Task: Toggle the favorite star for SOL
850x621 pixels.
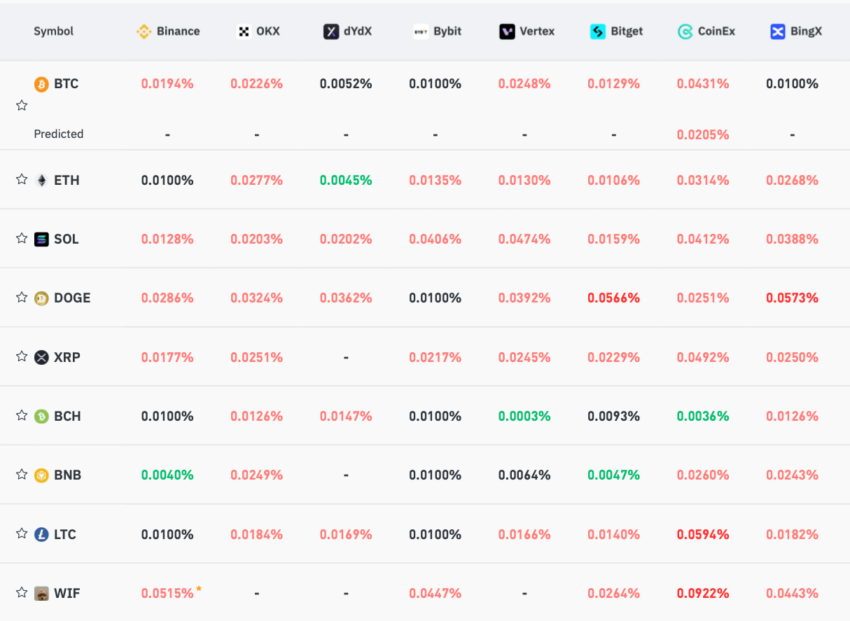Action: pyautogui.click(x=22, y=238)
